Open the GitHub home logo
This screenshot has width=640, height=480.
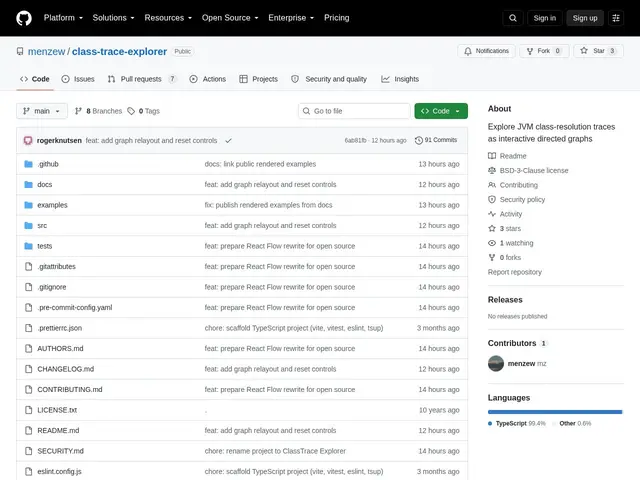[24, 18]
